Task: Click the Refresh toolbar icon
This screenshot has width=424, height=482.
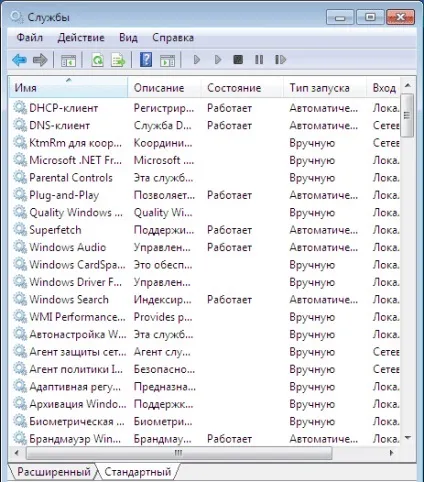Action: click(x=97, y=60)
